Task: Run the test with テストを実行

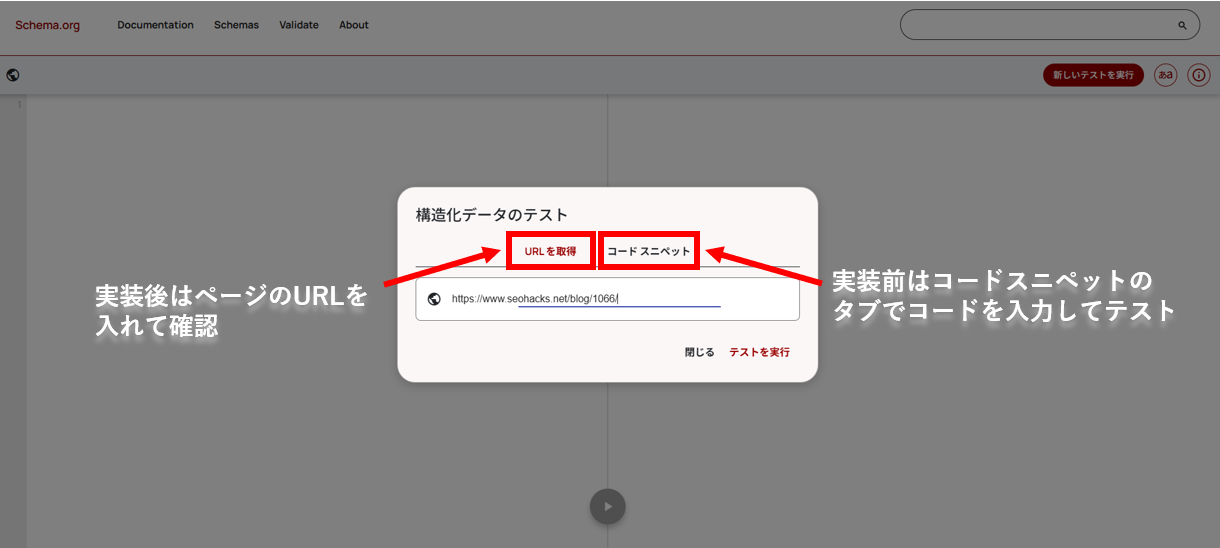Action: pyautogui.click(x=759, y=352)
